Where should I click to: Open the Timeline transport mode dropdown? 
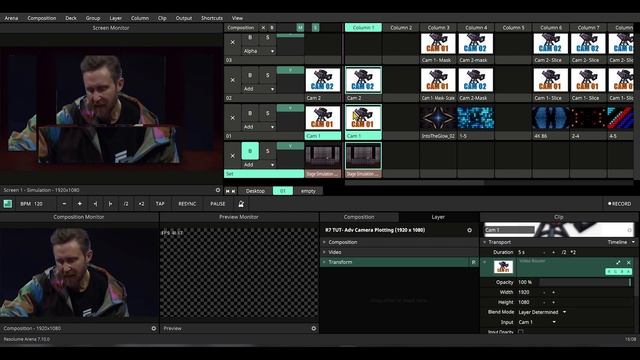coord(621,242)
